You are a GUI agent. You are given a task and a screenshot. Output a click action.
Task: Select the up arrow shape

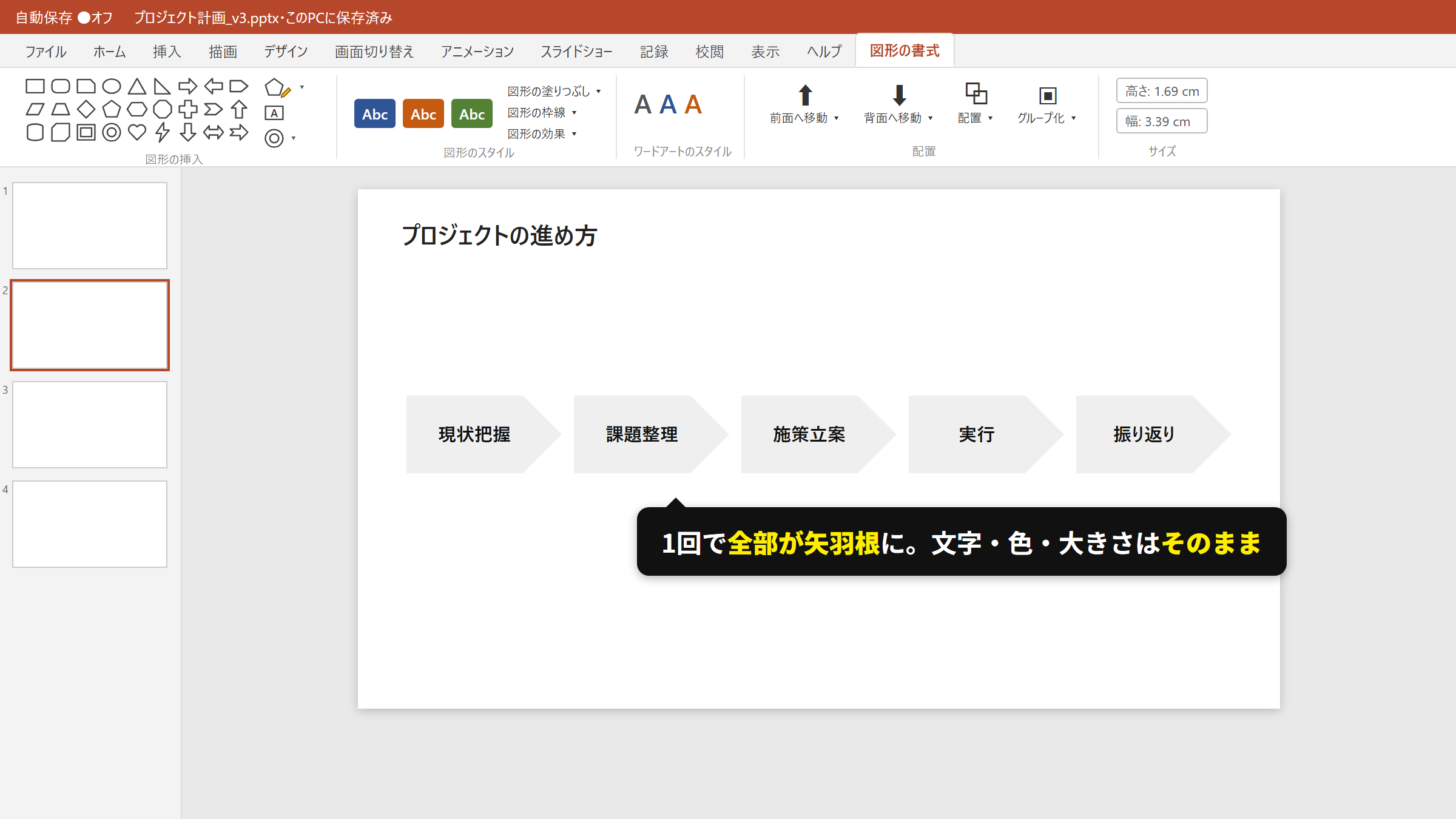[x=239, y=109]
